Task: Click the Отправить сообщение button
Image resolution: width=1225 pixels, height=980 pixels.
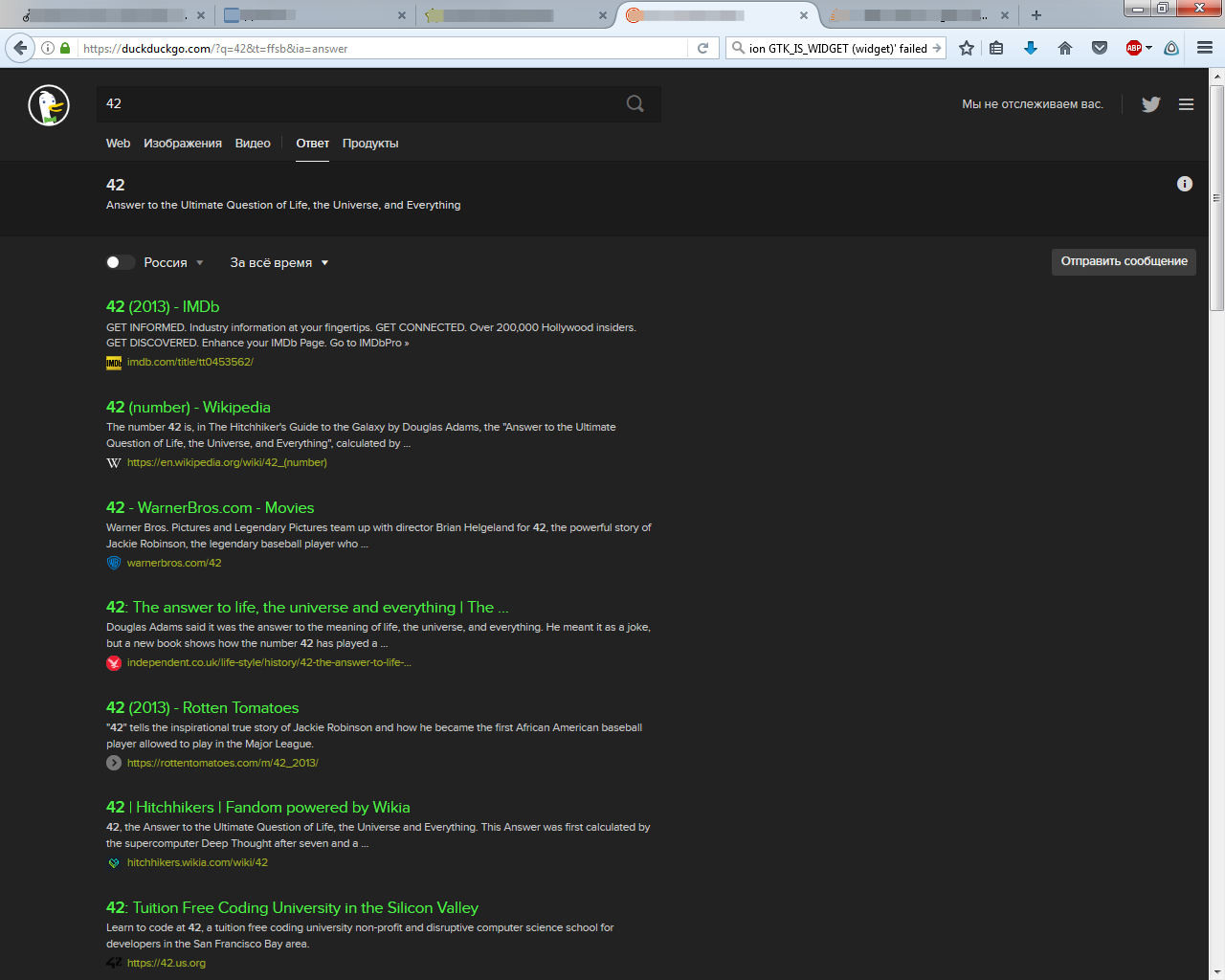Action: 1124,261
